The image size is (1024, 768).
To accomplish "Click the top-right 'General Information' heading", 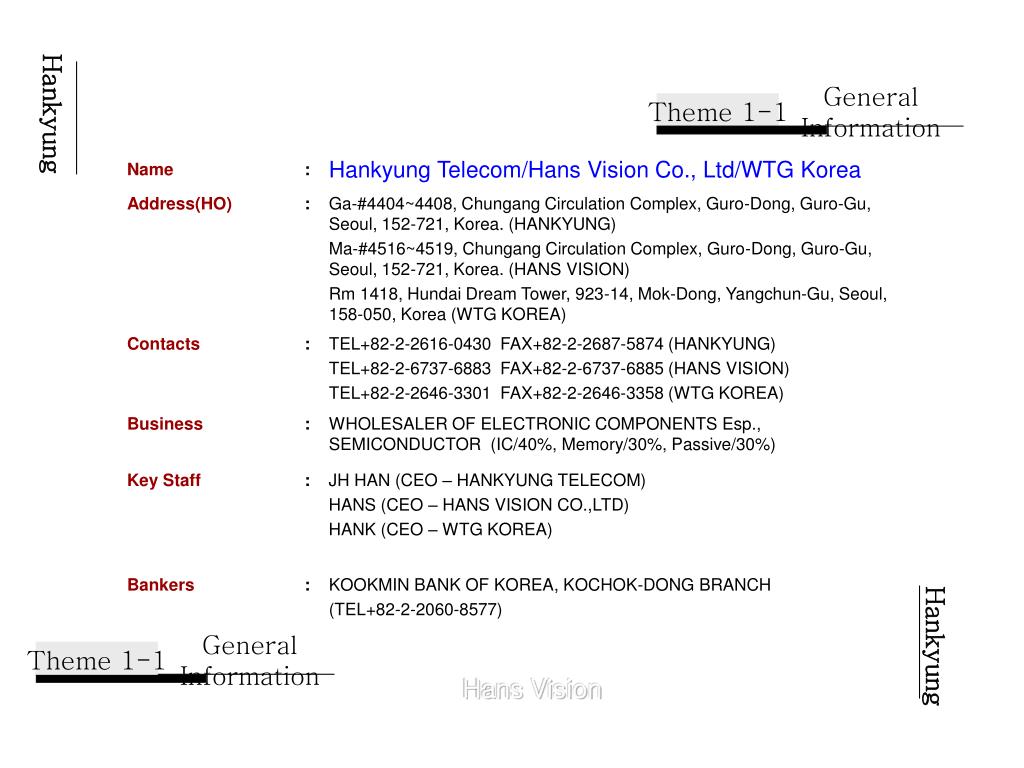I will 871,112.
